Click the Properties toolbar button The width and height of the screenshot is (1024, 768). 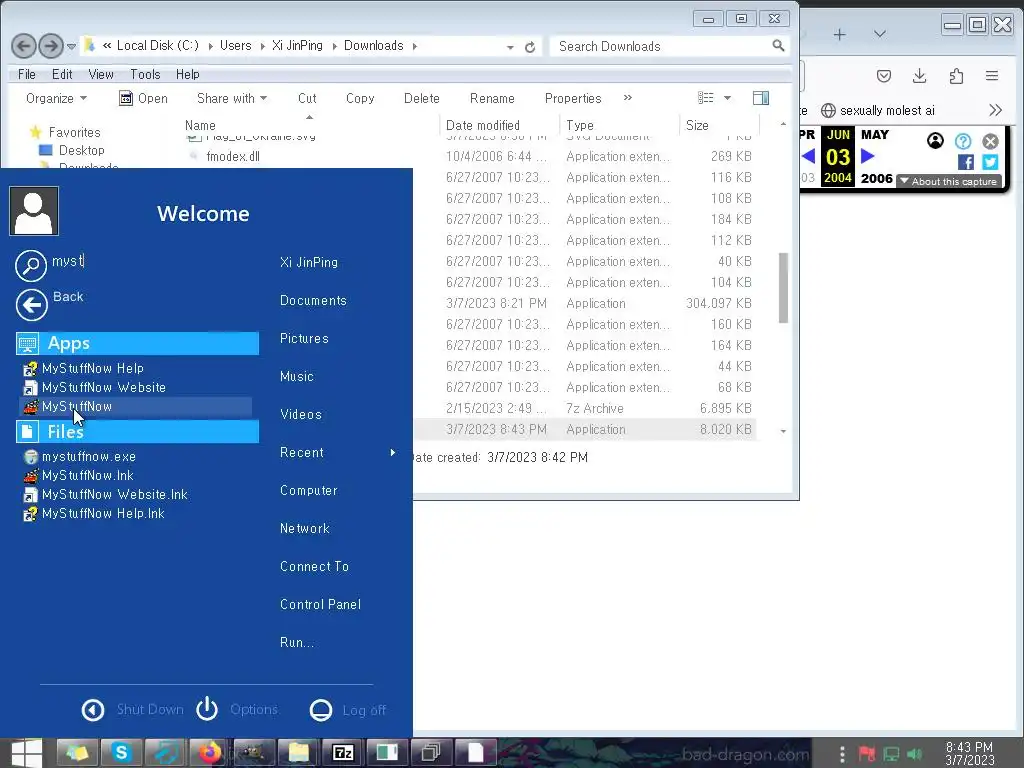[573, 98]
